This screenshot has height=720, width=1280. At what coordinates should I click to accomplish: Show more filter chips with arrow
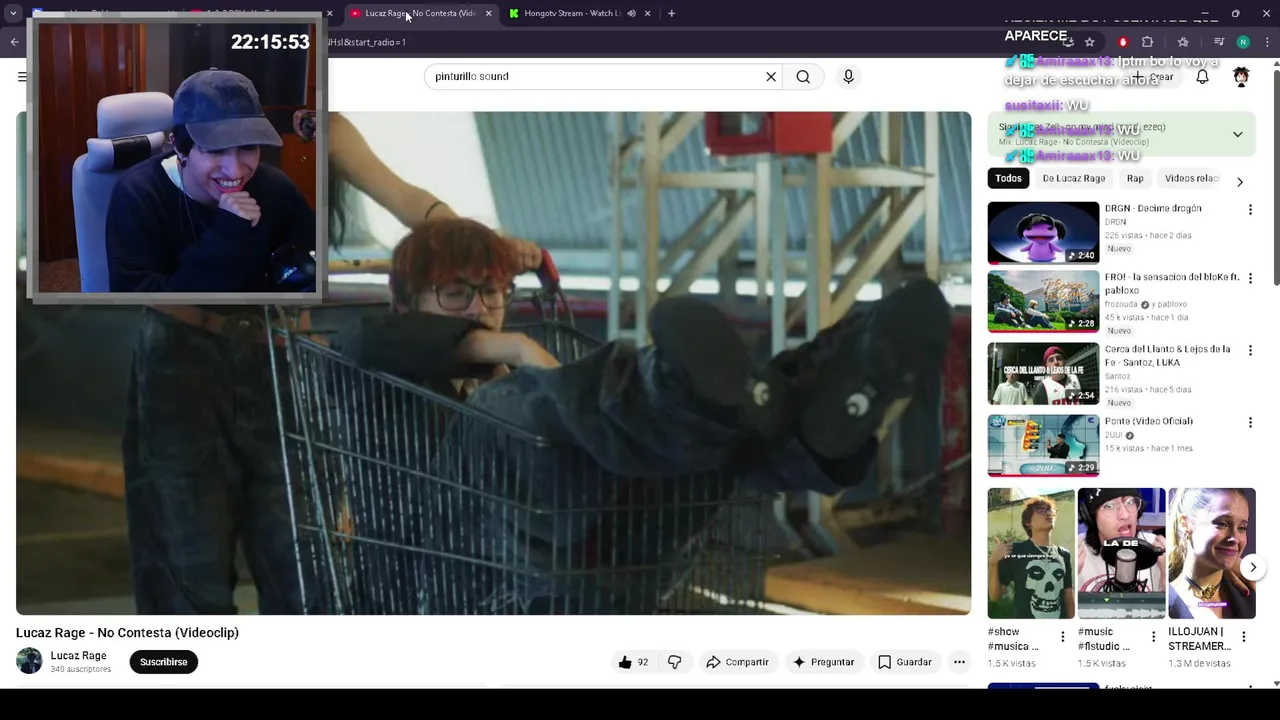1240,182
